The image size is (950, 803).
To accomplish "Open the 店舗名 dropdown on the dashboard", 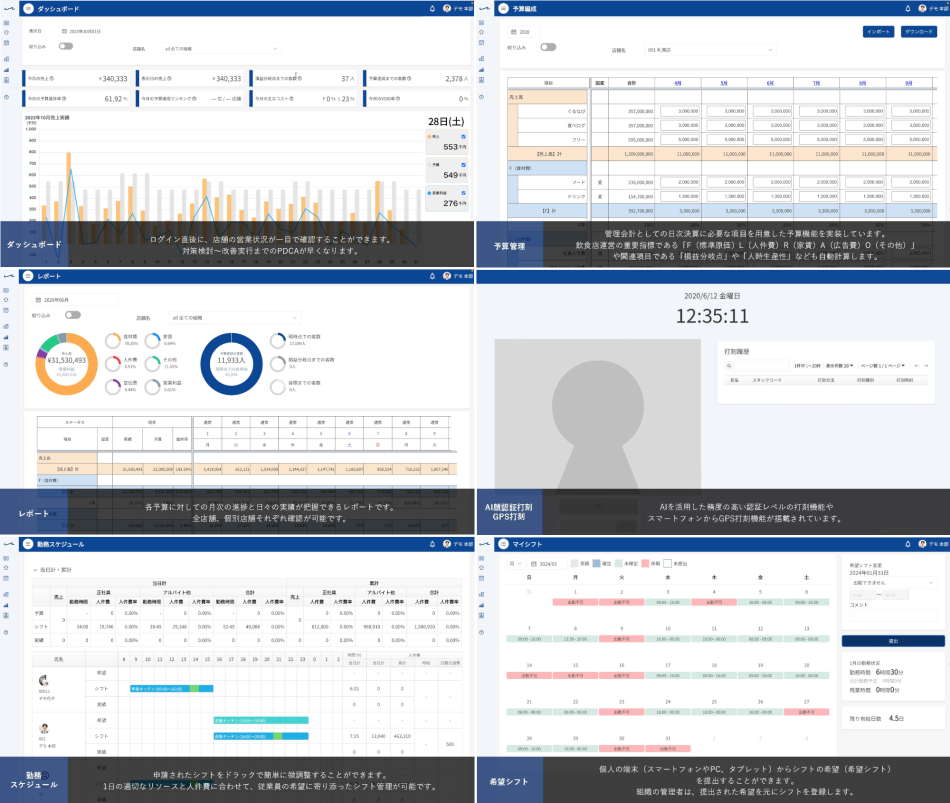I will pos(221,48).
